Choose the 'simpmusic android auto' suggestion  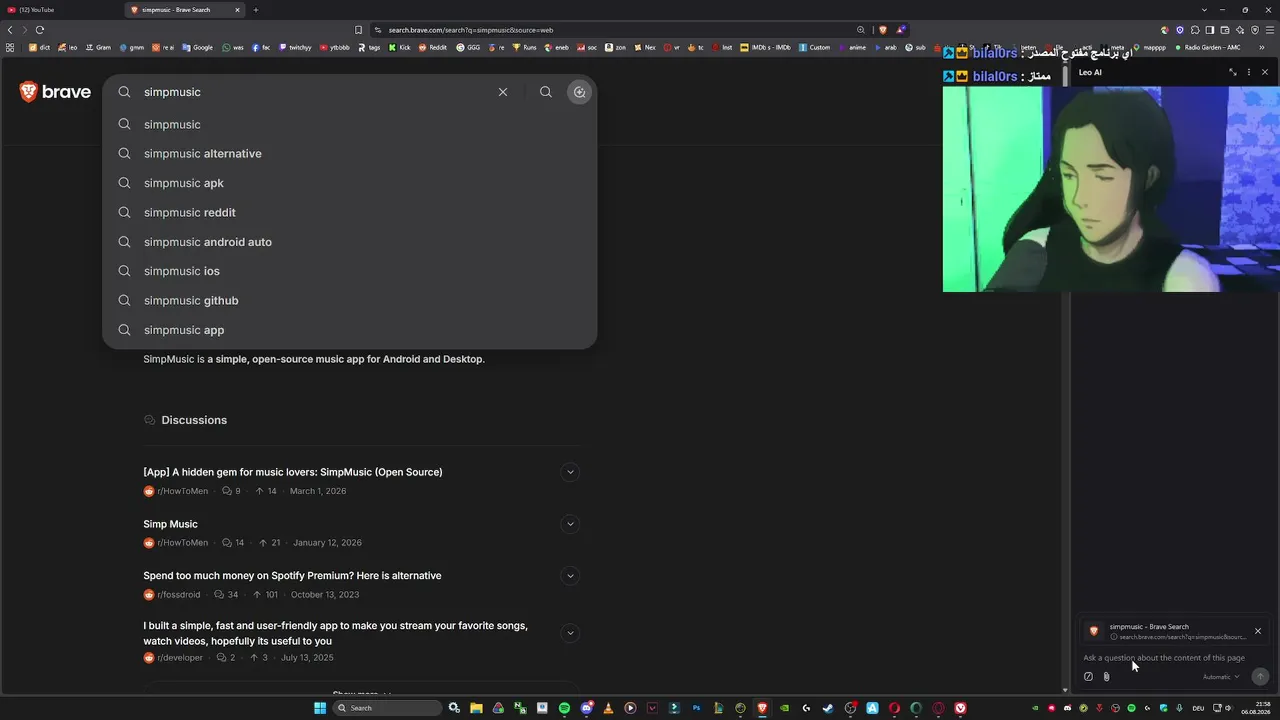(x=350, y=242)
